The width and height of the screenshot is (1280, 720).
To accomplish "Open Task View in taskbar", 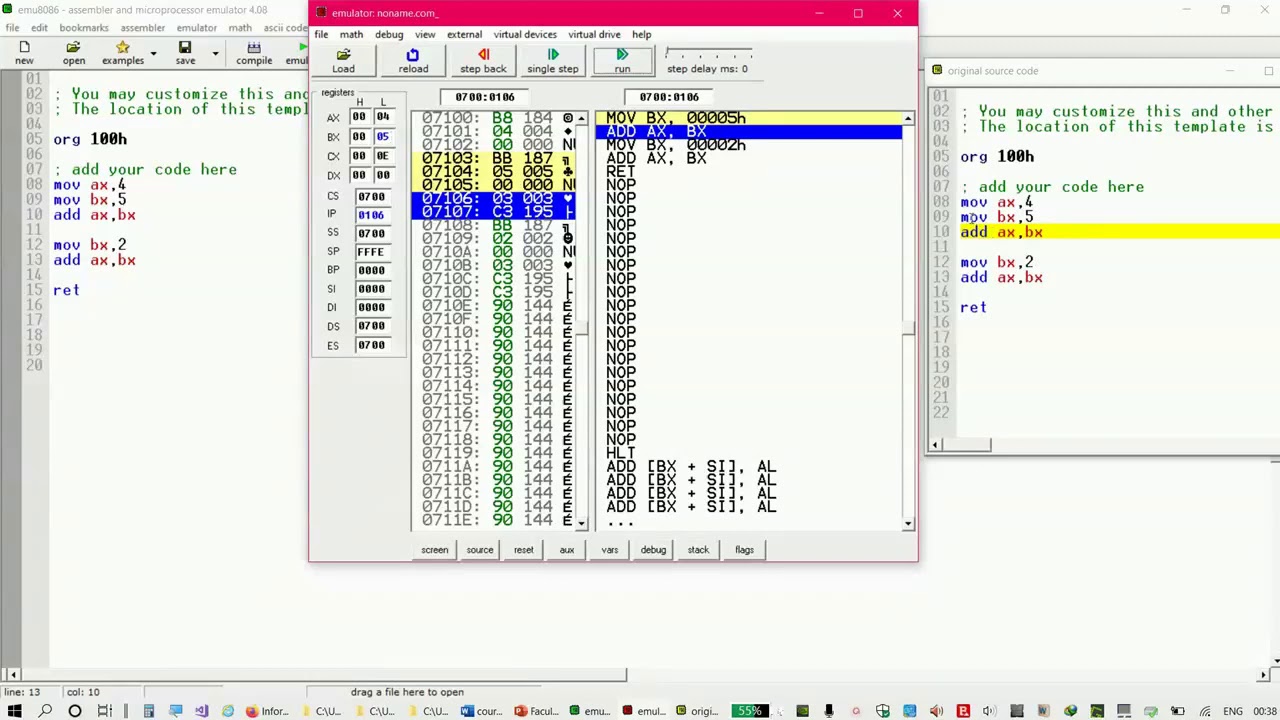I will (105, 711).
